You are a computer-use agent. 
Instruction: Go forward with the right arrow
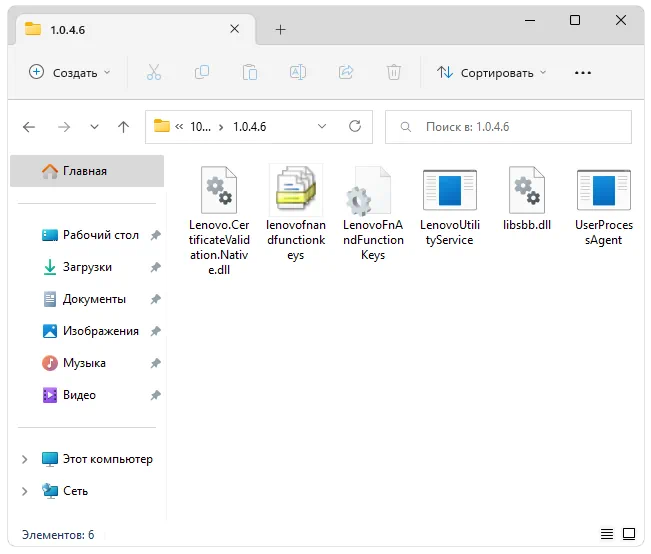click(x=64, y=127)
